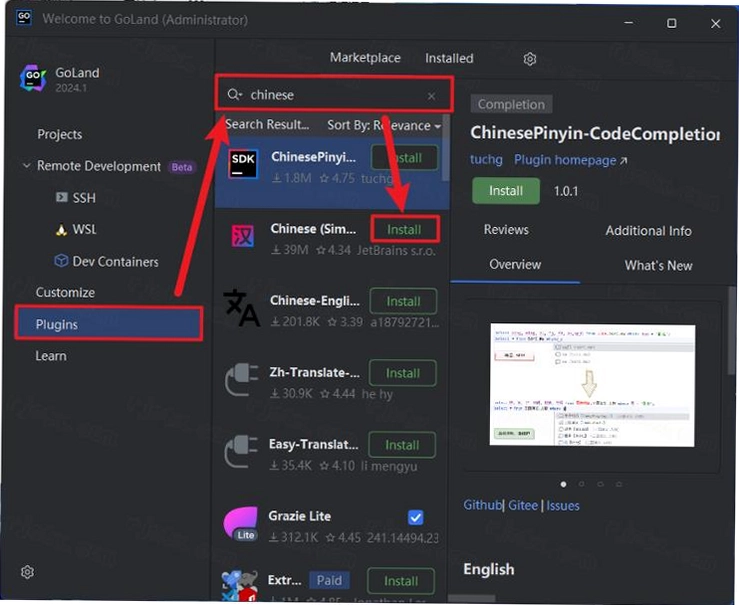Click the GoLand title bar app icon
Viewport: 739px width, 605px height.
tap(24, 18)
